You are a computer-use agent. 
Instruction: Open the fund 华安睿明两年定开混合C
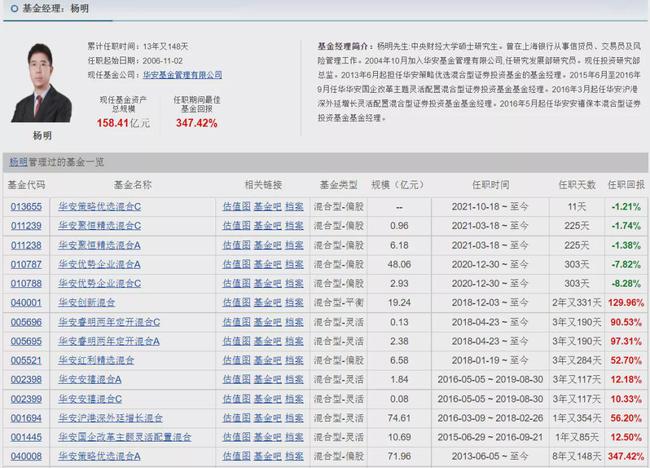pos(109,322)
